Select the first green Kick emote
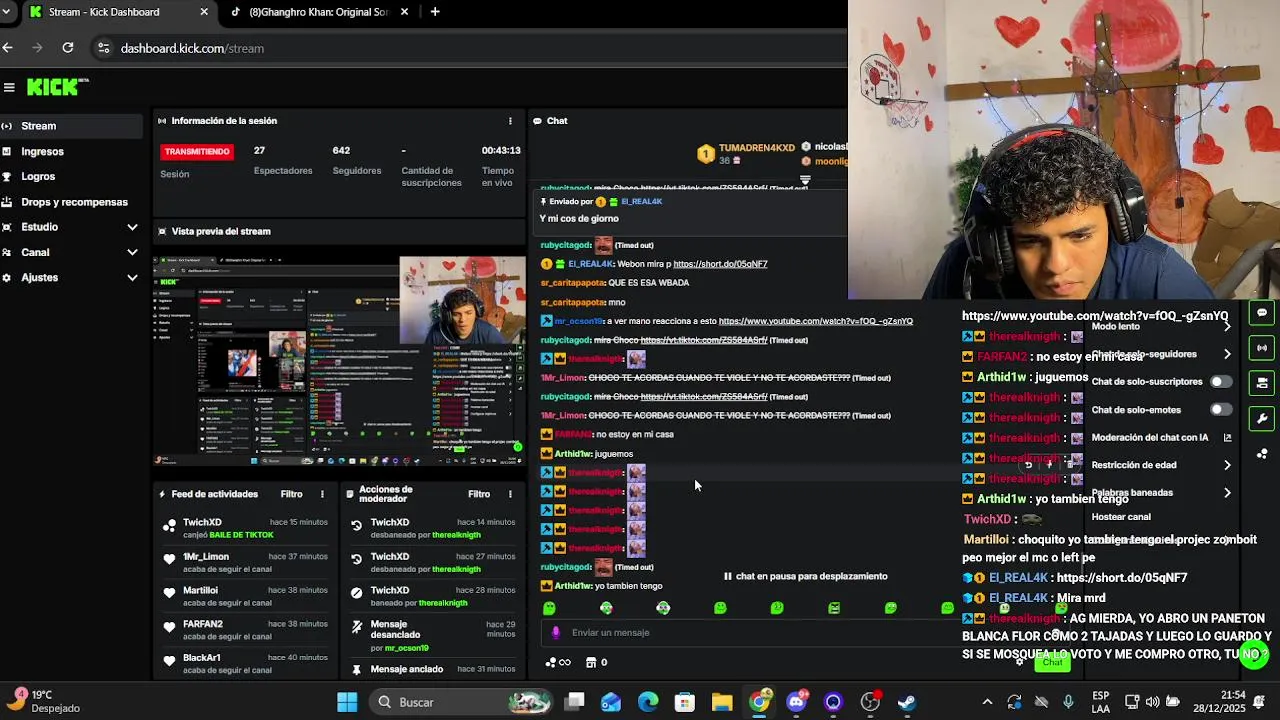 click(549, 608)
